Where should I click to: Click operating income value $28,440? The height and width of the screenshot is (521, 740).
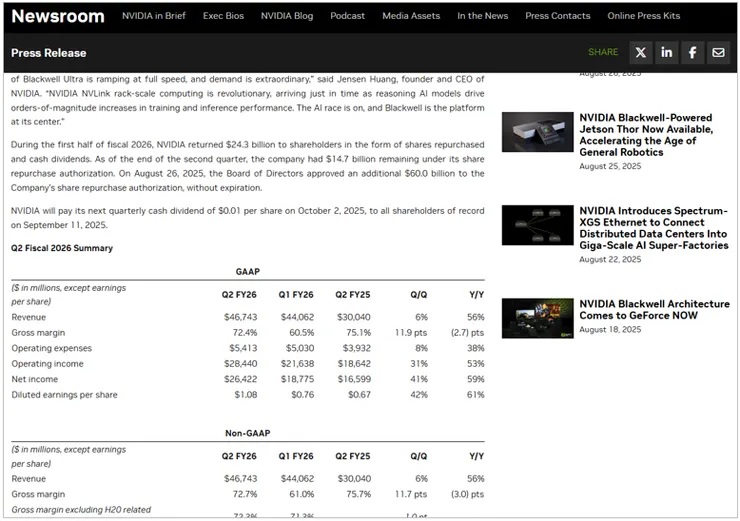coord(241,364)
